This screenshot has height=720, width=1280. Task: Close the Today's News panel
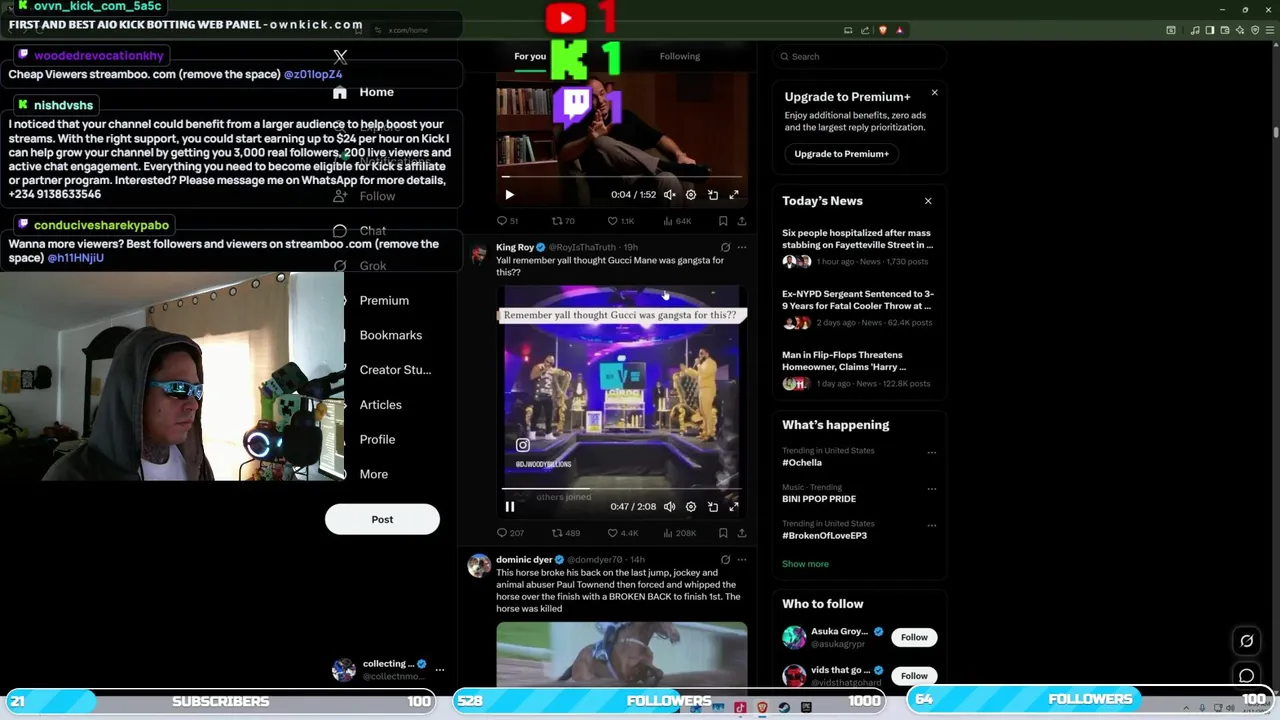(x=928, y=201)
